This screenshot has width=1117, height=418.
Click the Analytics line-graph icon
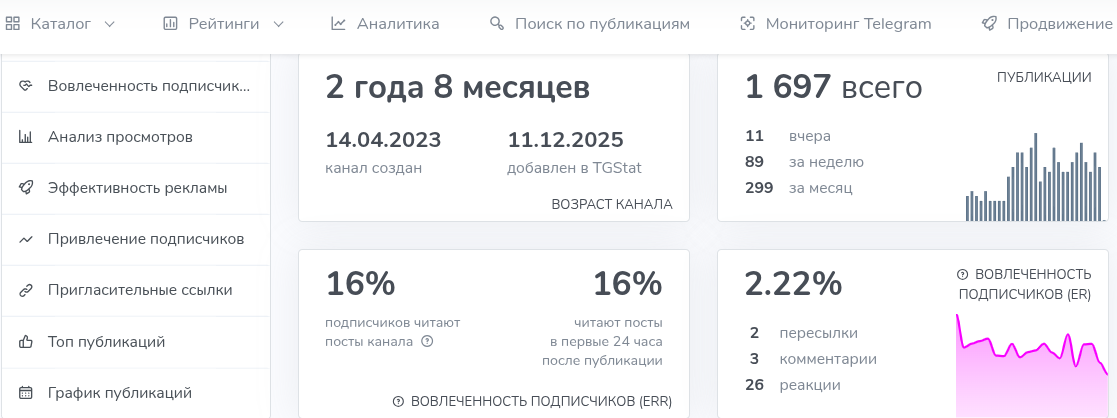(x=339, y=24)
